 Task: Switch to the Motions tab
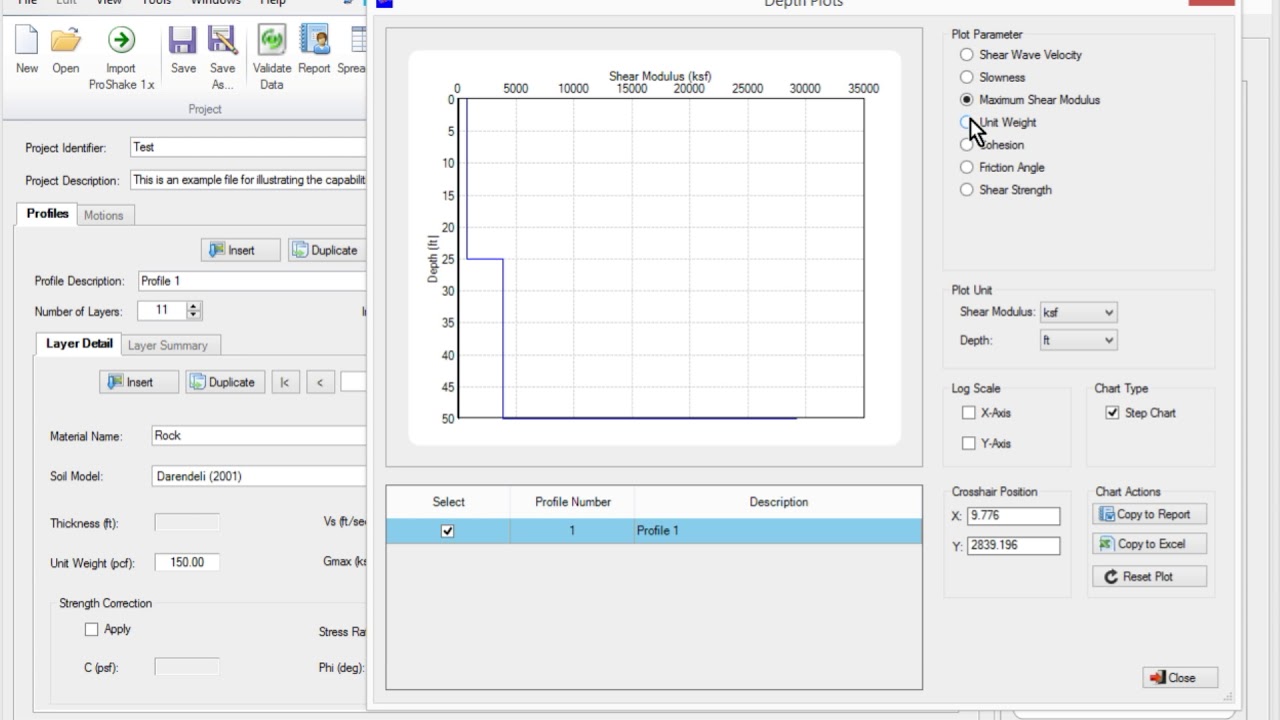(103, 215)
